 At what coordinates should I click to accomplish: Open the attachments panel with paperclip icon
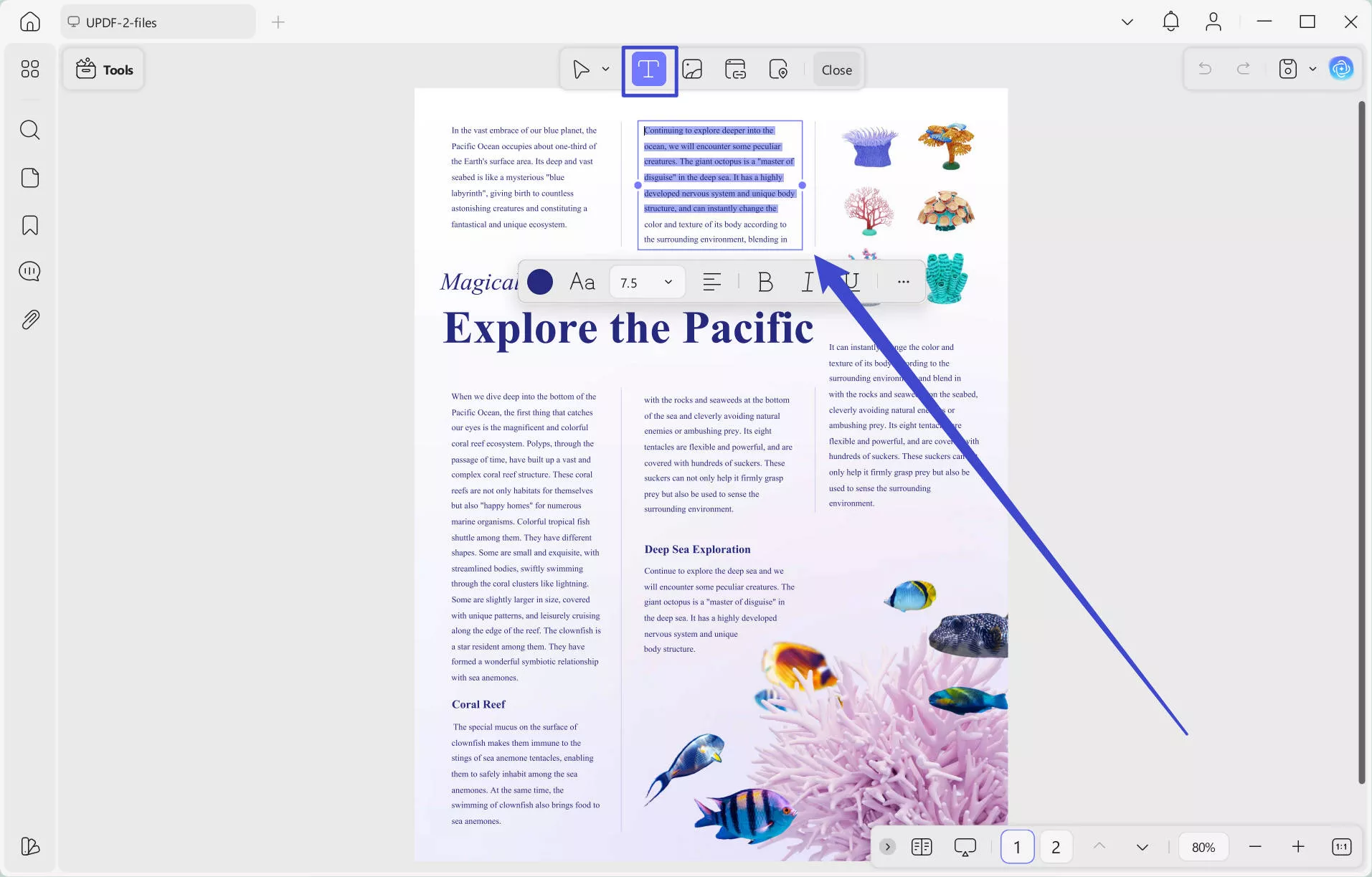click(29, 319)
